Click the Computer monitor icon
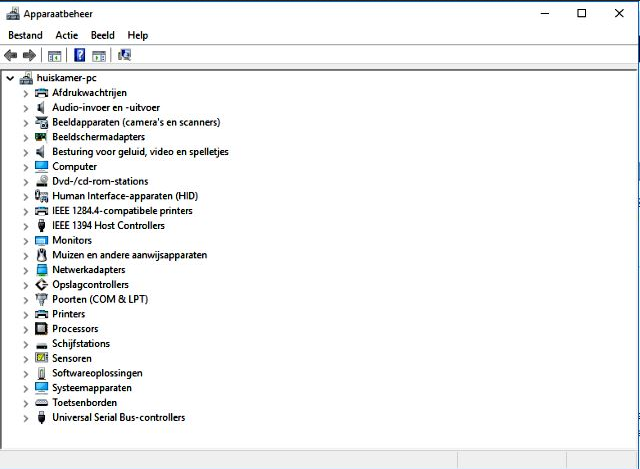The width and height of the screenshot is (640, 469). tap(41, 167)
